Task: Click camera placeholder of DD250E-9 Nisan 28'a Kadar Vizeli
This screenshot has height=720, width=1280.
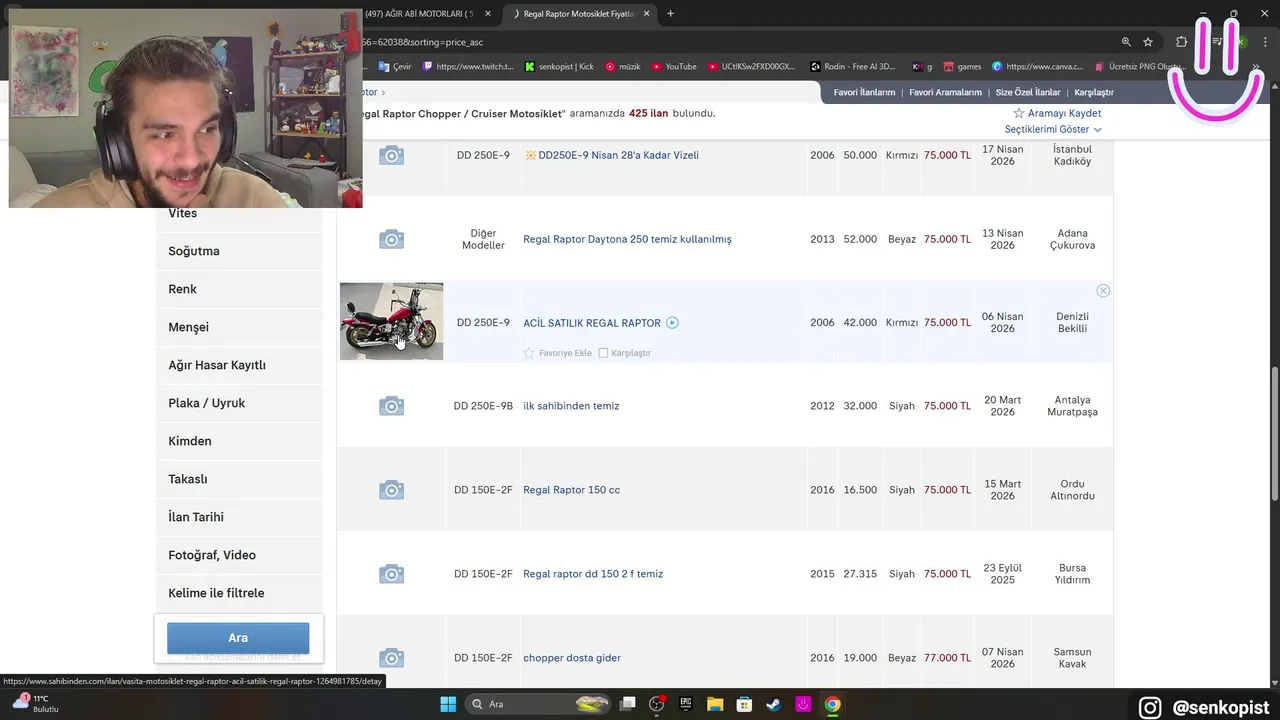Action: tap(391, 155)
